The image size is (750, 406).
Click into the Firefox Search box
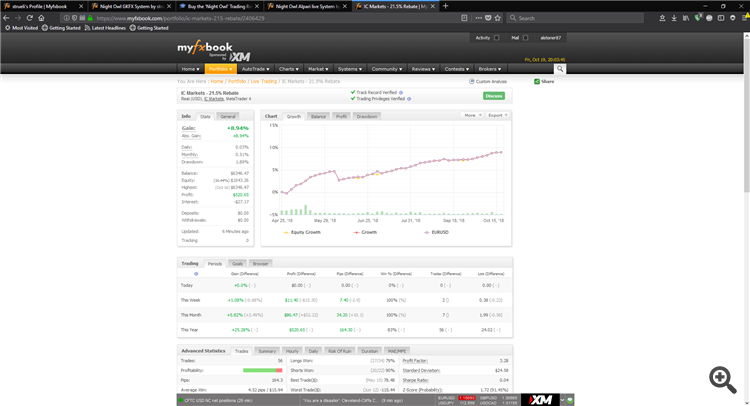point(575,18)
